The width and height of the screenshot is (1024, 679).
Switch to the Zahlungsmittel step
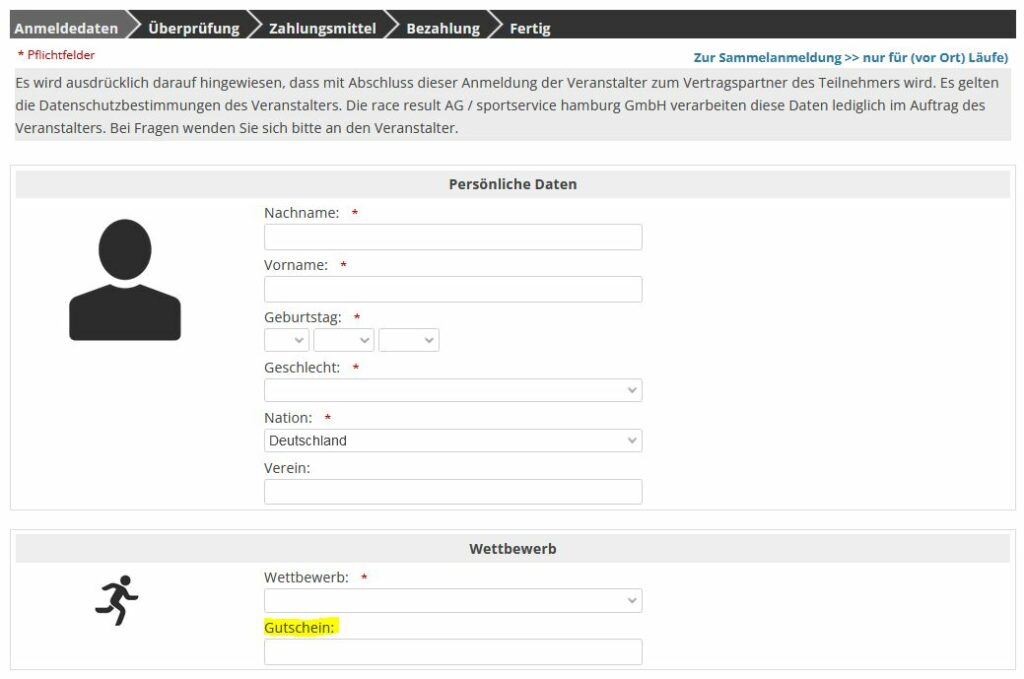[x=323, y=28]
